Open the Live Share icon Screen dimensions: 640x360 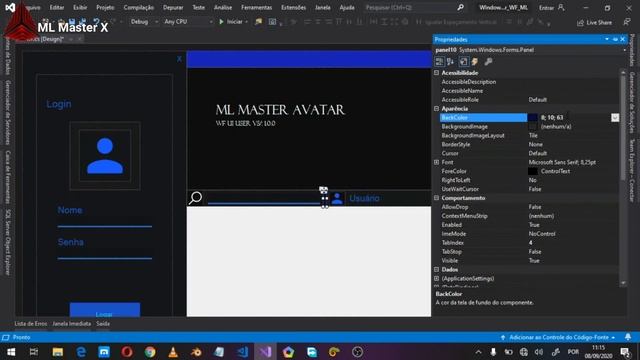(580, 23)
